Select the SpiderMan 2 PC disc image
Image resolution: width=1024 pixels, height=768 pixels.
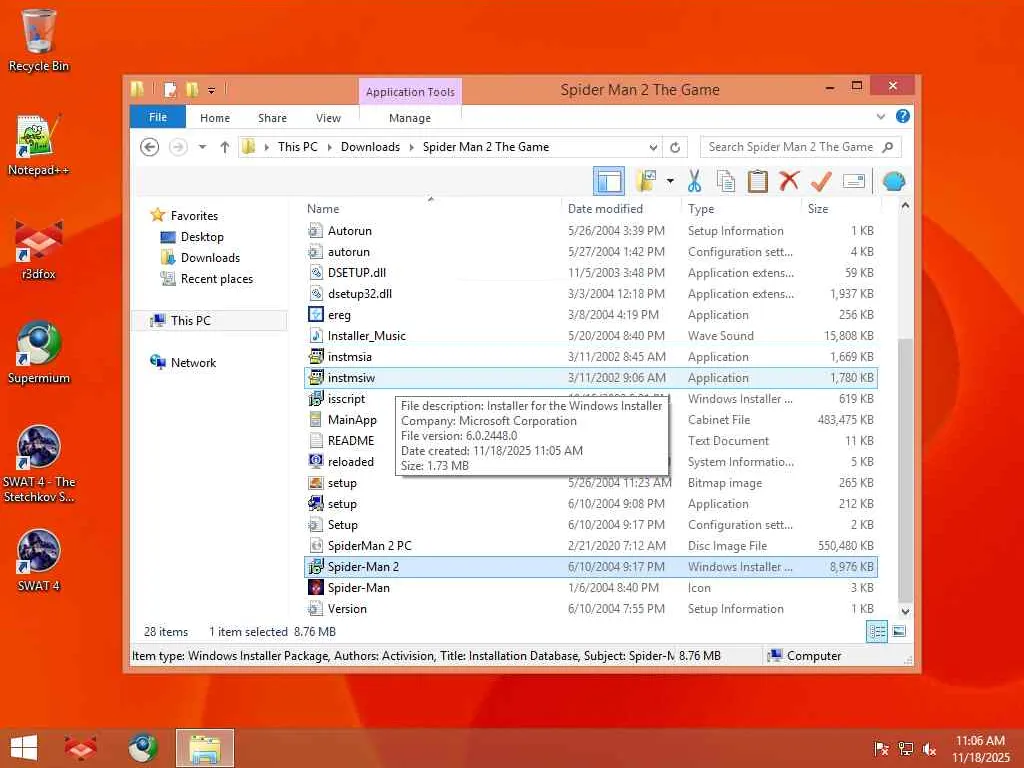coord(590,546)
